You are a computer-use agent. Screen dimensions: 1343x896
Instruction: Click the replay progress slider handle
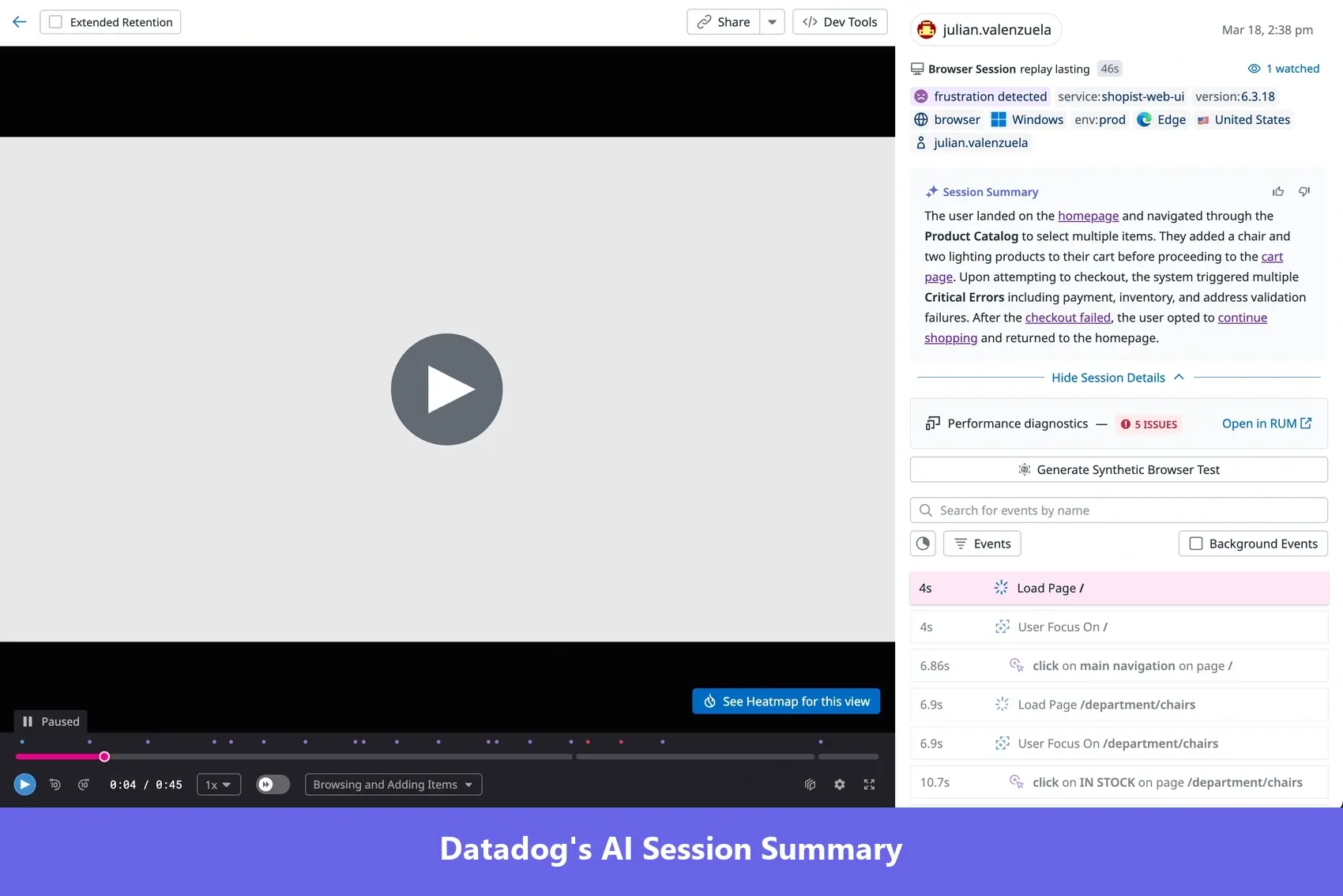[104, 757]
